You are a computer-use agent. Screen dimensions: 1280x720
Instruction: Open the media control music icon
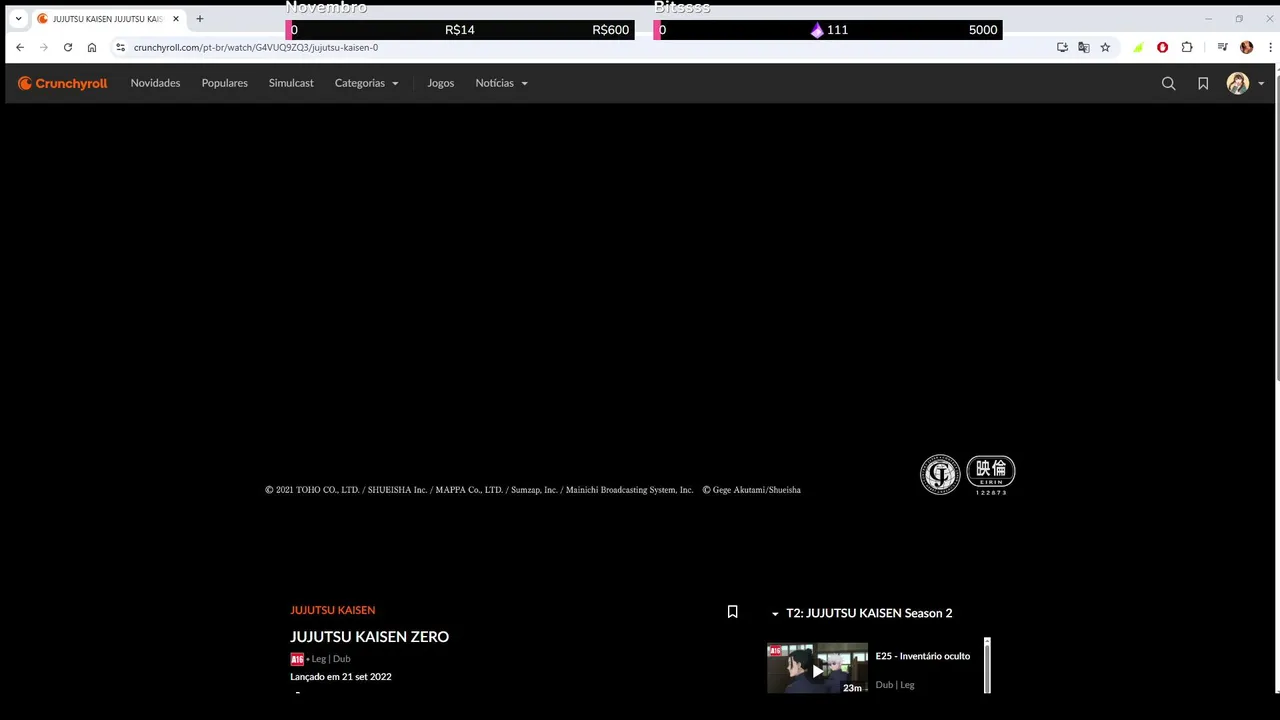(1222, 47)
